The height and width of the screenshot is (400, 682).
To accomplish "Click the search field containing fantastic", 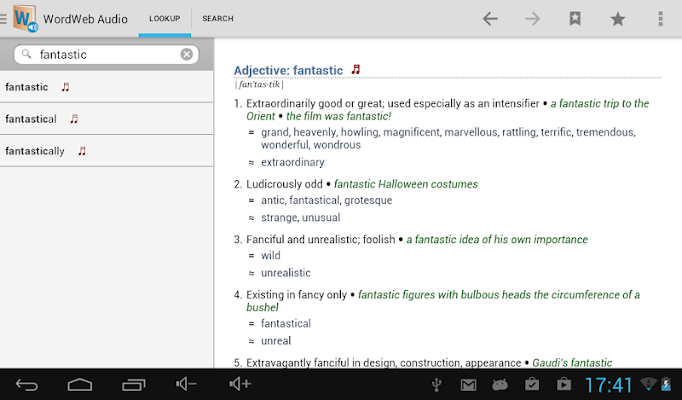I will pyautogui.click(x=107, y=54).
